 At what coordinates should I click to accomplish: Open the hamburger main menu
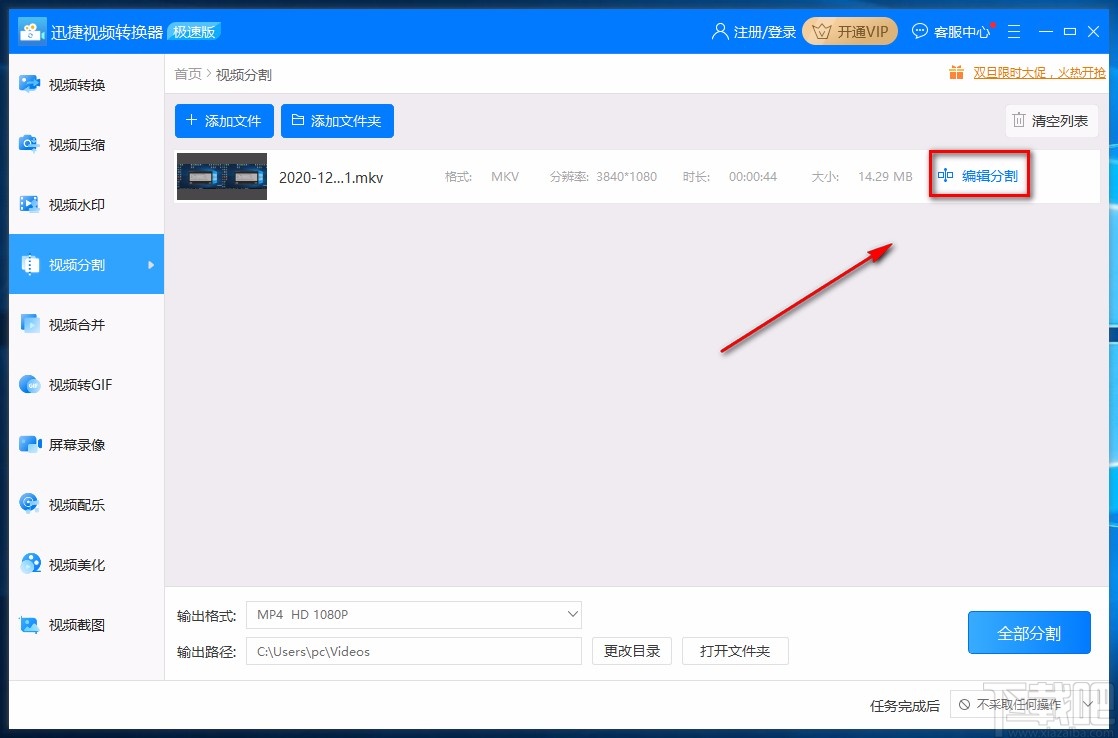point(1014,31)
